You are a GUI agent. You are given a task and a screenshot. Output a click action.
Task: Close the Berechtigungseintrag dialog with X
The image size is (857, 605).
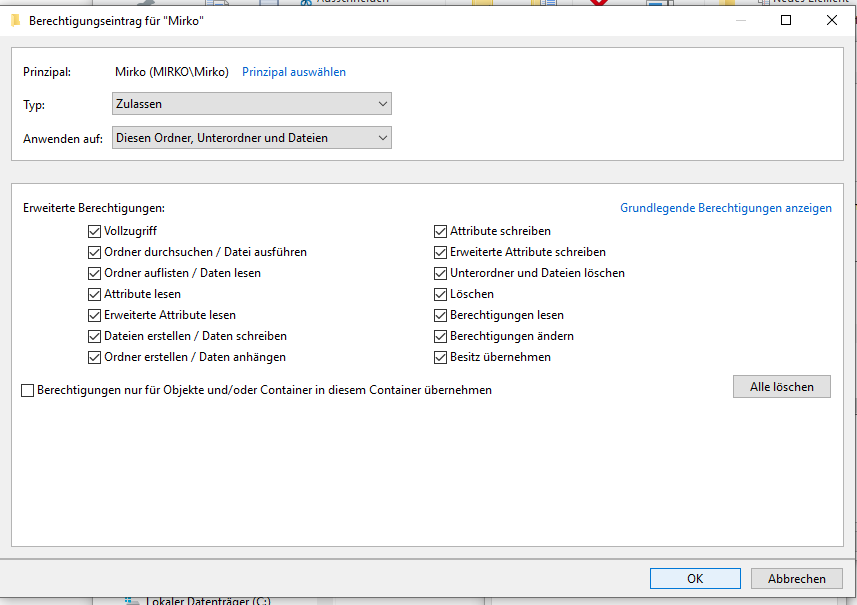pos(832,20)
